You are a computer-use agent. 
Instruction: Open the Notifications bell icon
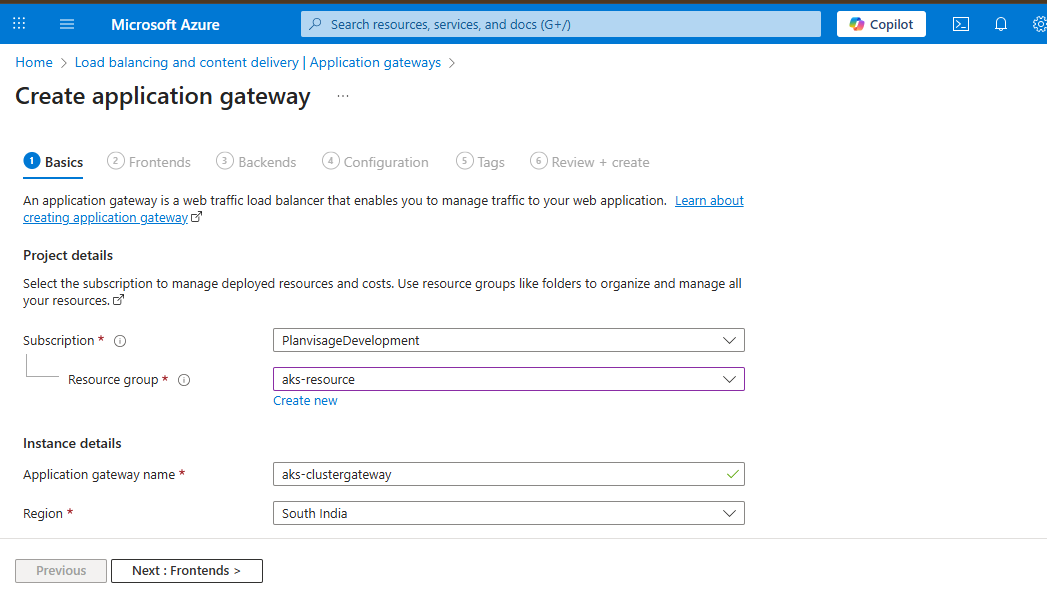coord(1000,23)
